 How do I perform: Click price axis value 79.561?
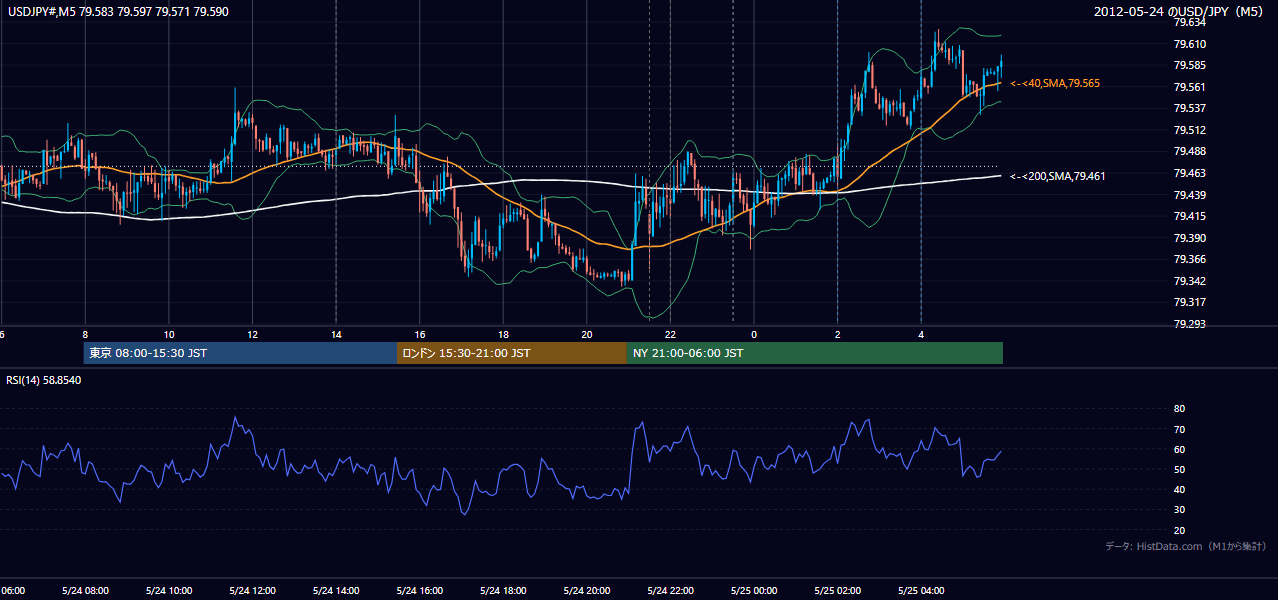[1189, 87]
